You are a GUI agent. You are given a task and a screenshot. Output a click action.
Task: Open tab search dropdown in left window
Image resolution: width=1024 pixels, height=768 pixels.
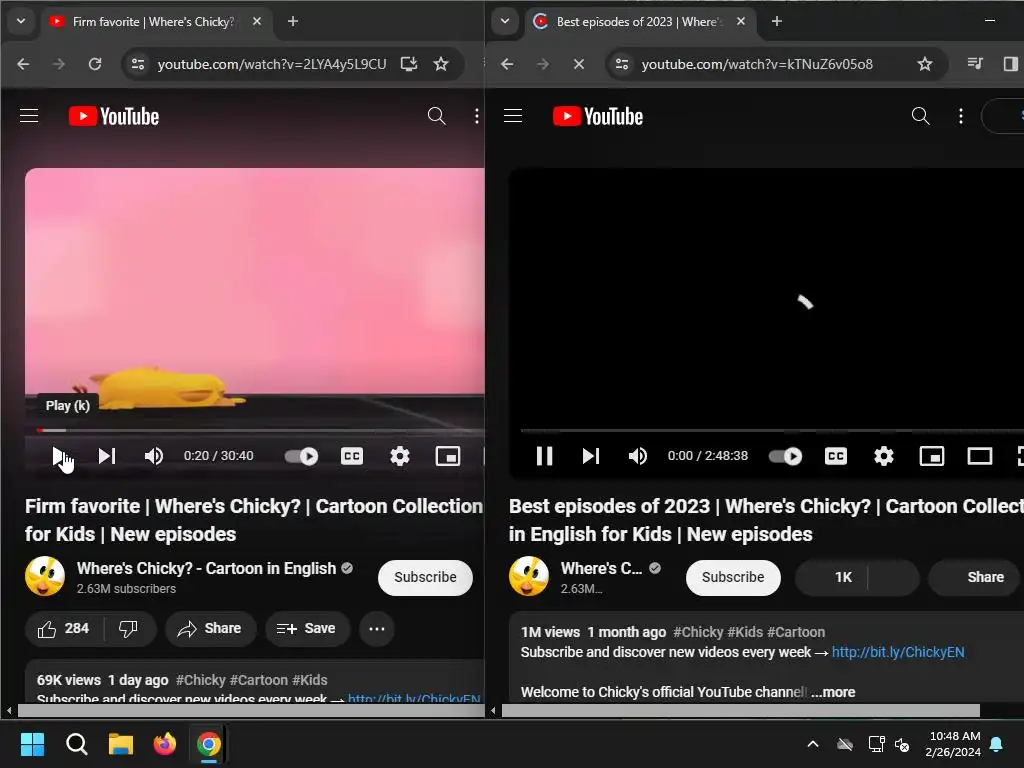pos(21,22)
